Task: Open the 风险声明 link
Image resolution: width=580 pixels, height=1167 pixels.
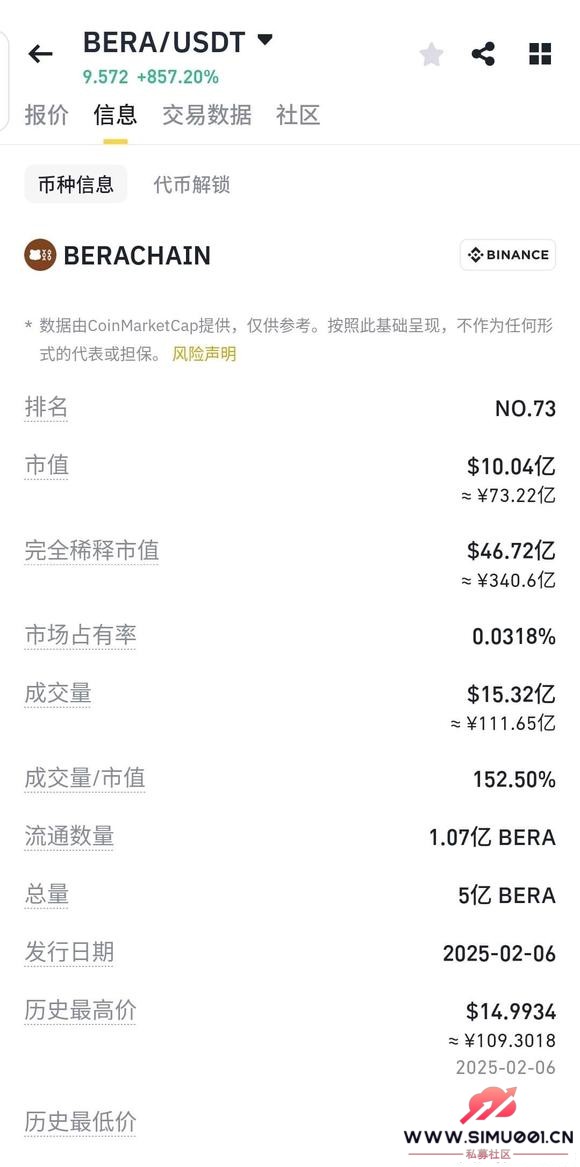Action: pos(204,354)
